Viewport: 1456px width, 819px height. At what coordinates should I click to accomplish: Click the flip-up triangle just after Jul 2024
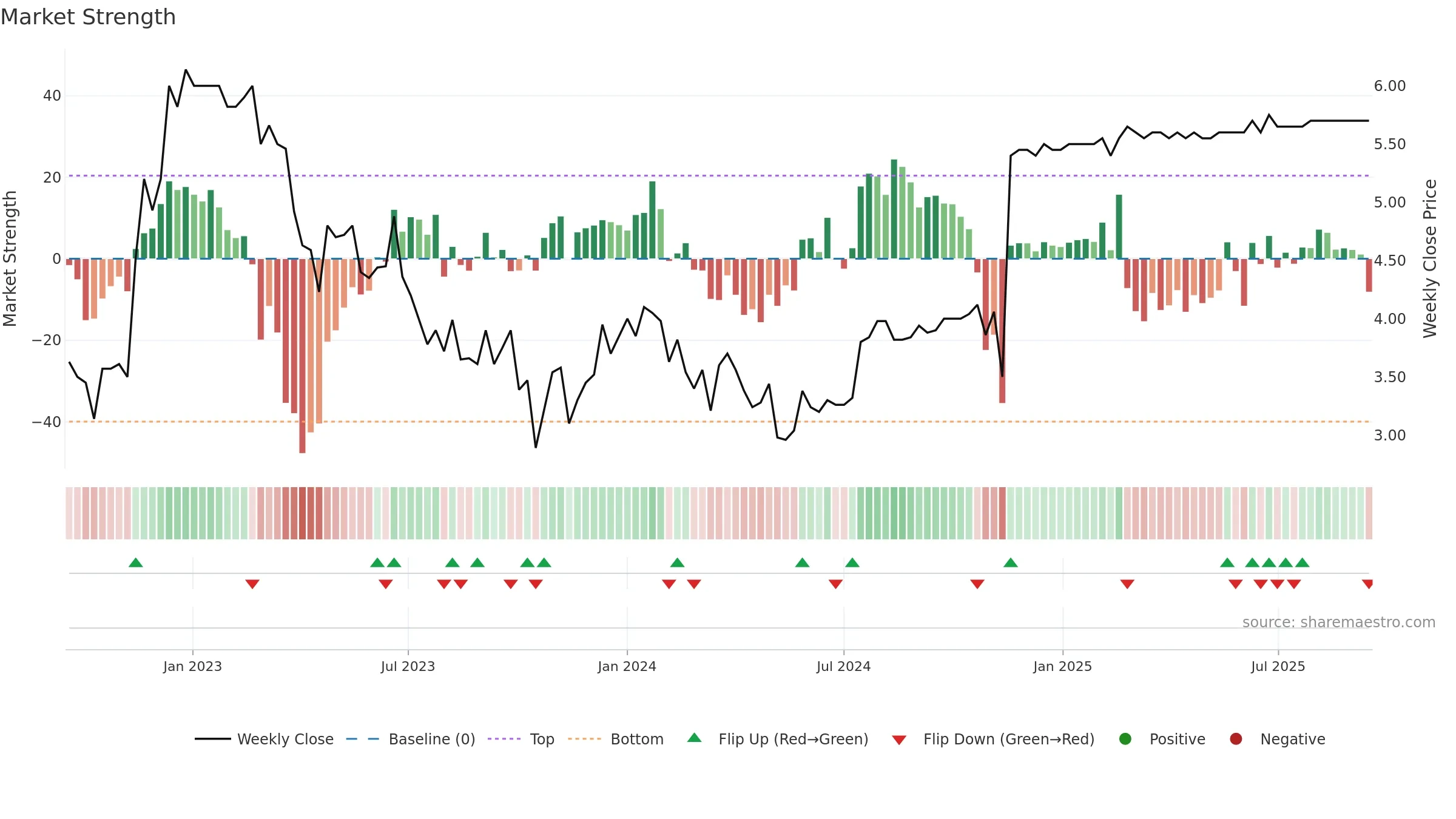click(x=852, y=562)
